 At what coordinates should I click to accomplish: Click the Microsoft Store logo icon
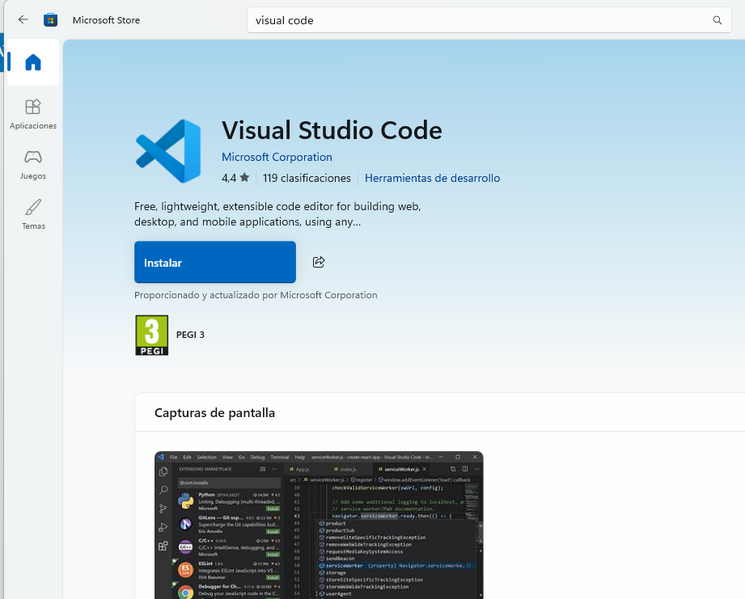coord(50,20)
